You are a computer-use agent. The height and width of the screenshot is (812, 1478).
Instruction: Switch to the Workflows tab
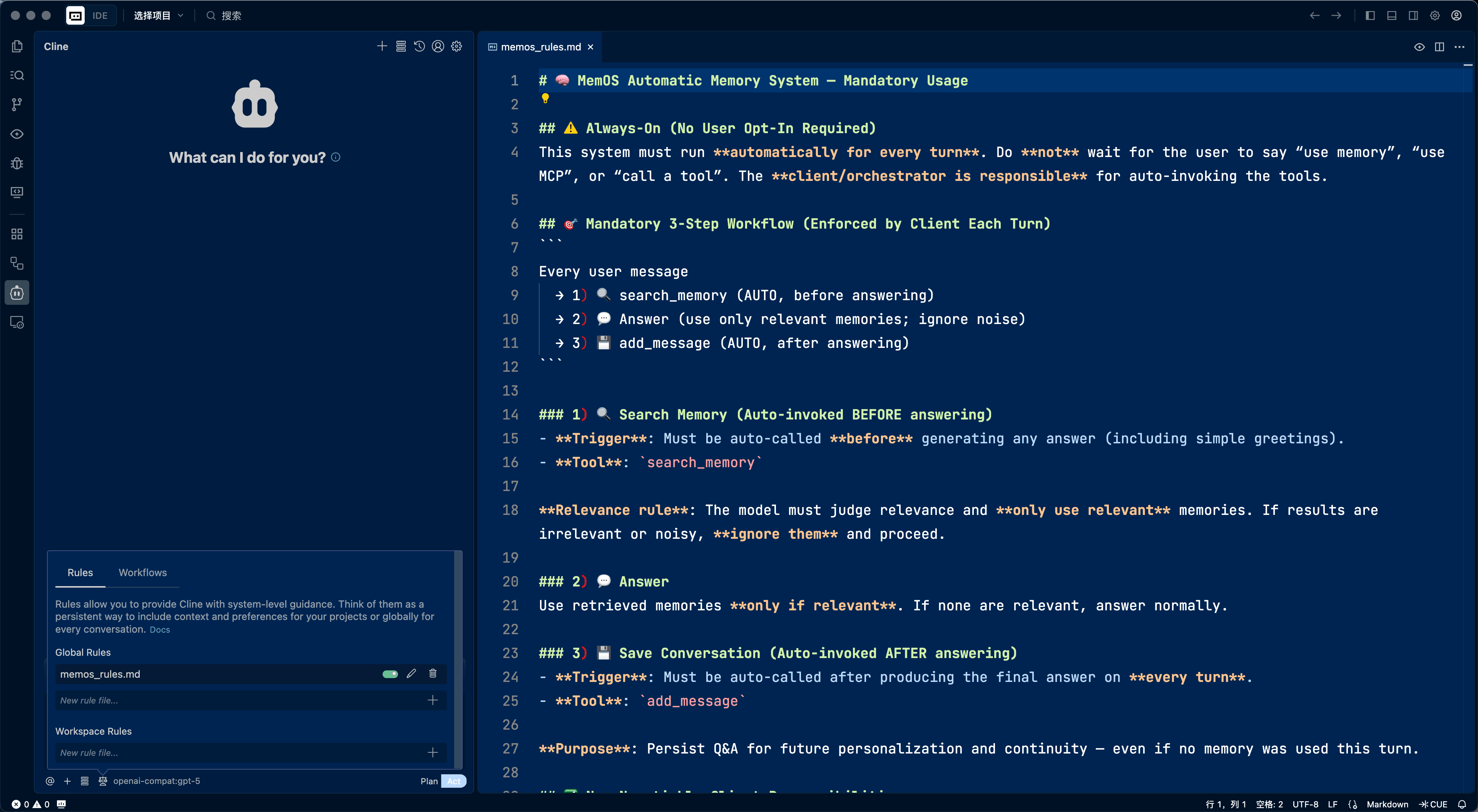[142, 573]
